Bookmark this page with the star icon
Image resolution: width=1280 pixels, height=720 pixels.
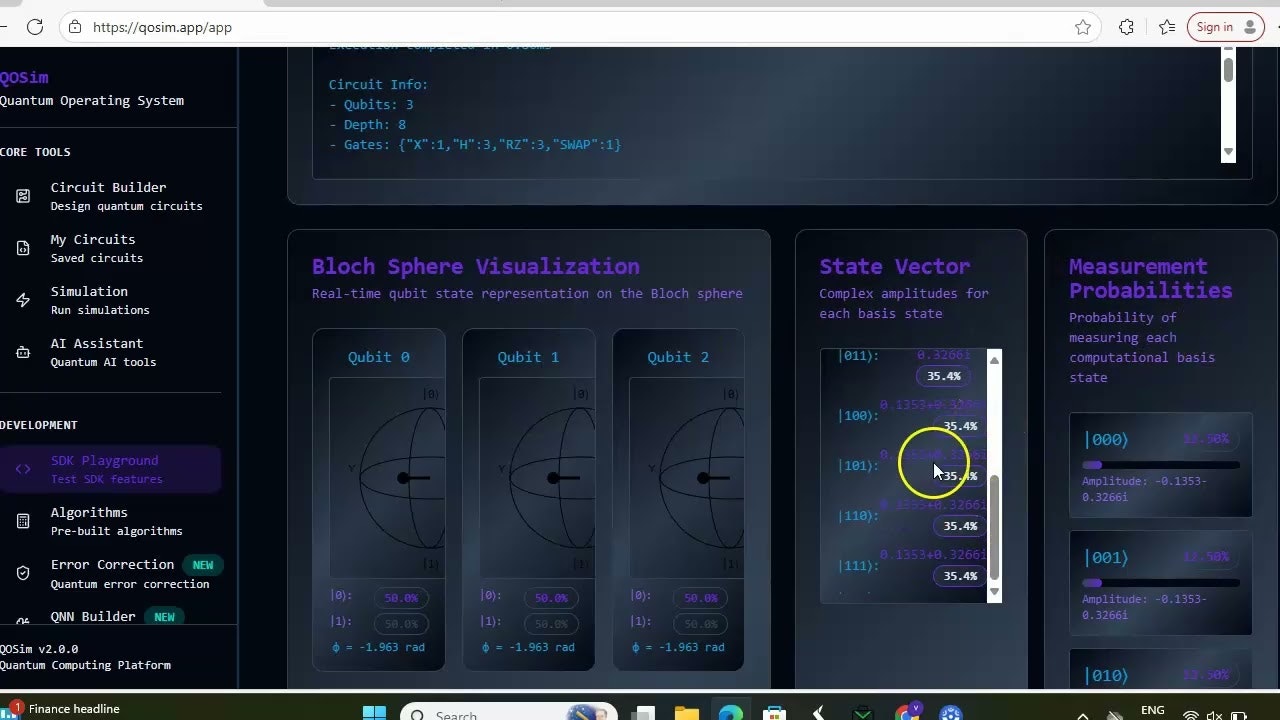click(1083, 27)
